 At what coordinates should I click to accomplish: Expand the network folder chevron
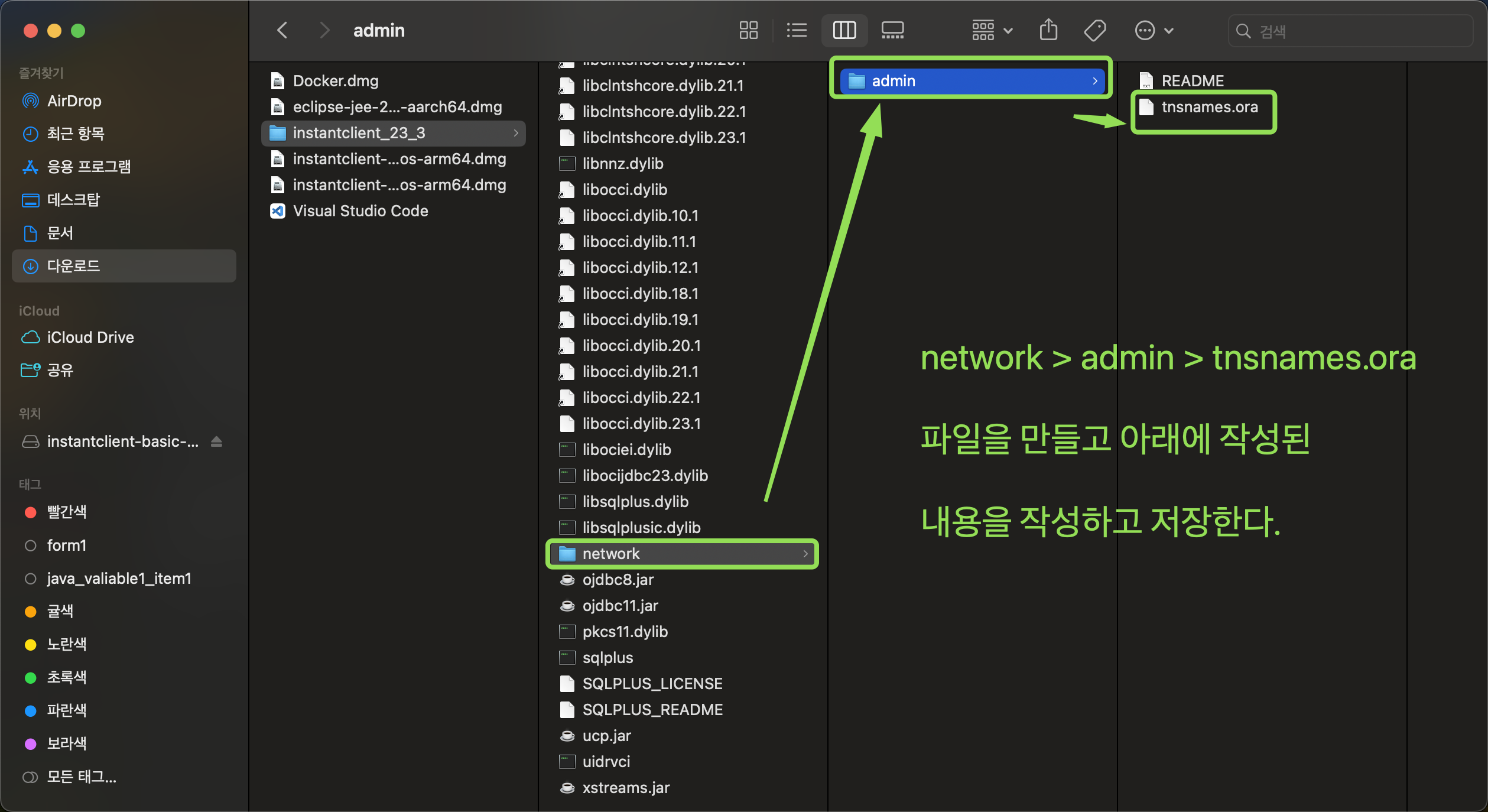805,554
